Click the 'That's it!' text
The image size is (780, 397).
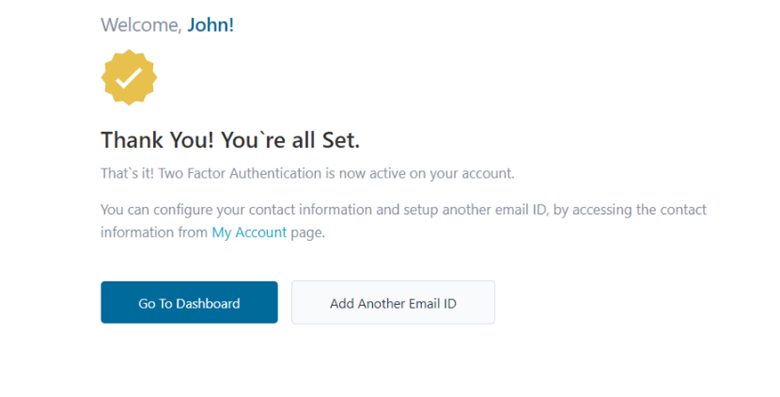127,174
